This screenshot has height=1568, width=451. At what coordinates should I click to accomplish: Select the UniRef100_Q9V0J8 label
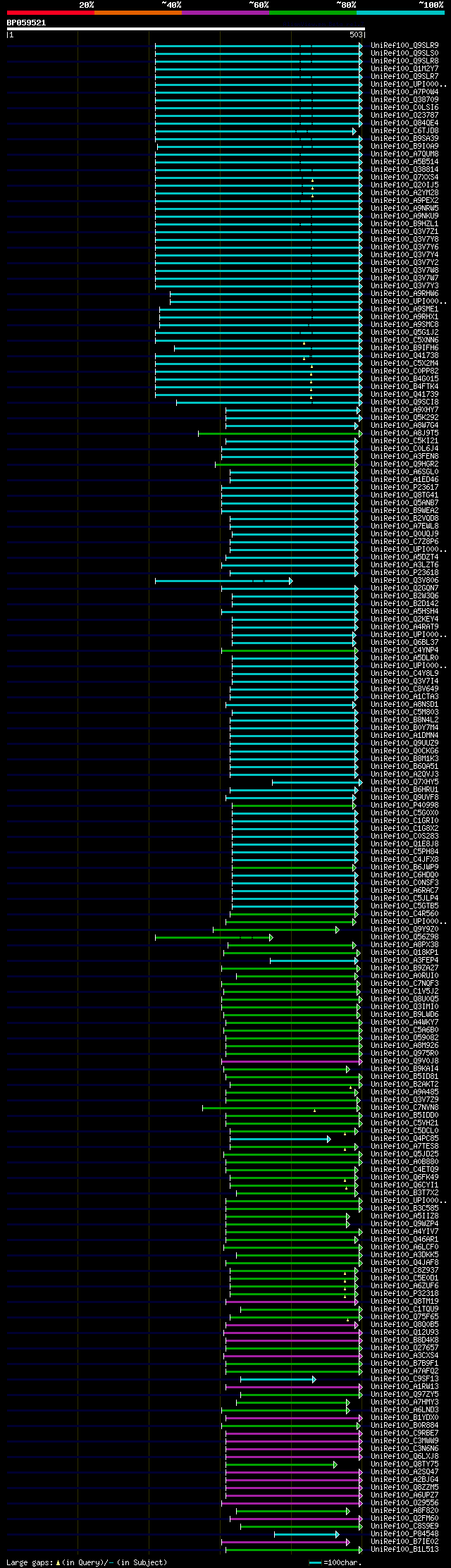(x=404, y=1061)
